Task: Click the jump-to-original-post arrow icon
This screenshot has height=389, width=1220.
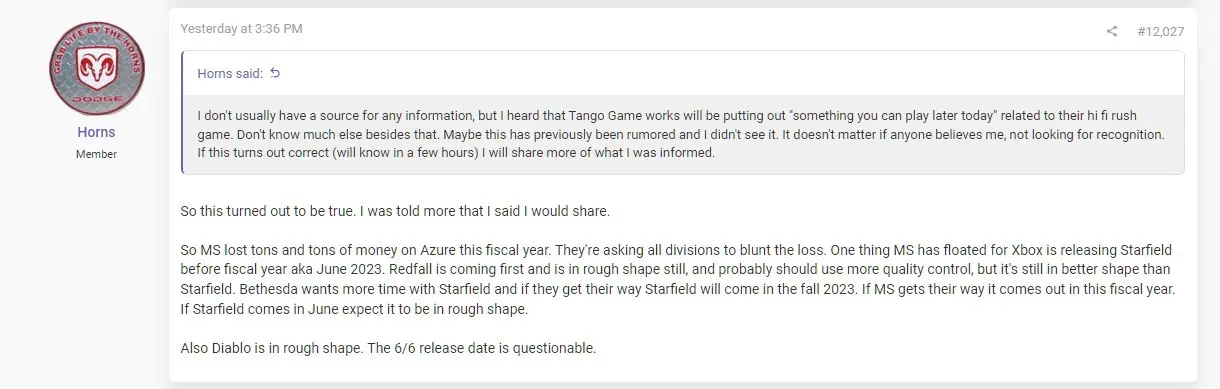Action: click(276, 73)
